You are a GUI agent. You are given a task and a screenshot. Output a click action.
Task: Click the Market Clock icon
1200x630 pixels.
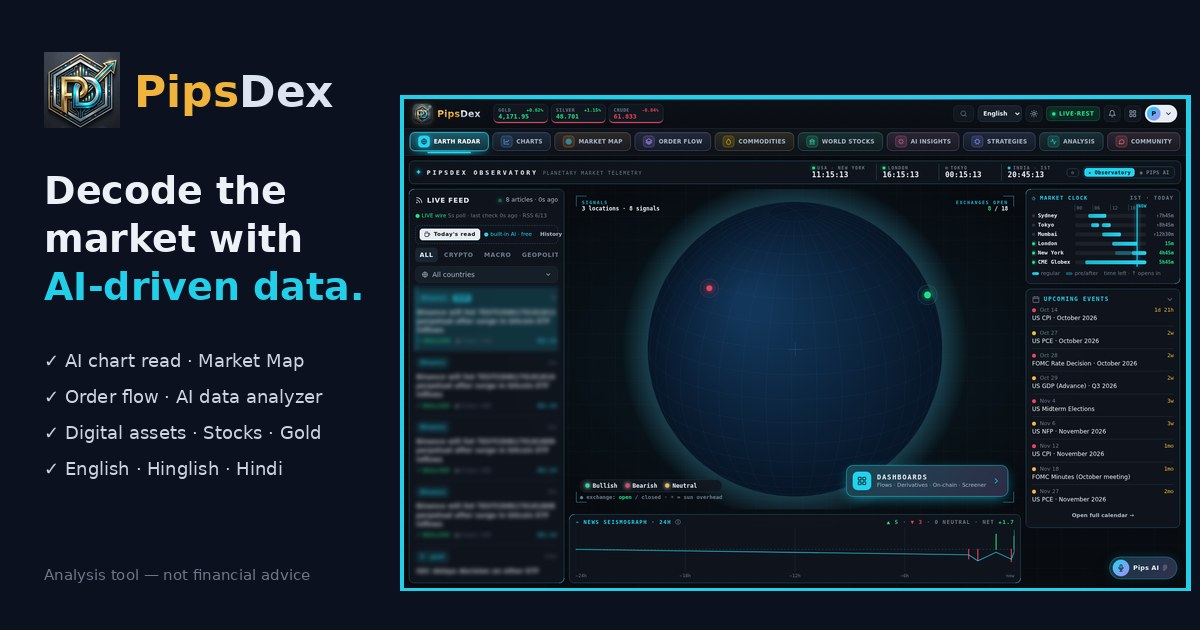pyautogui.click(x=1035, y=198)
